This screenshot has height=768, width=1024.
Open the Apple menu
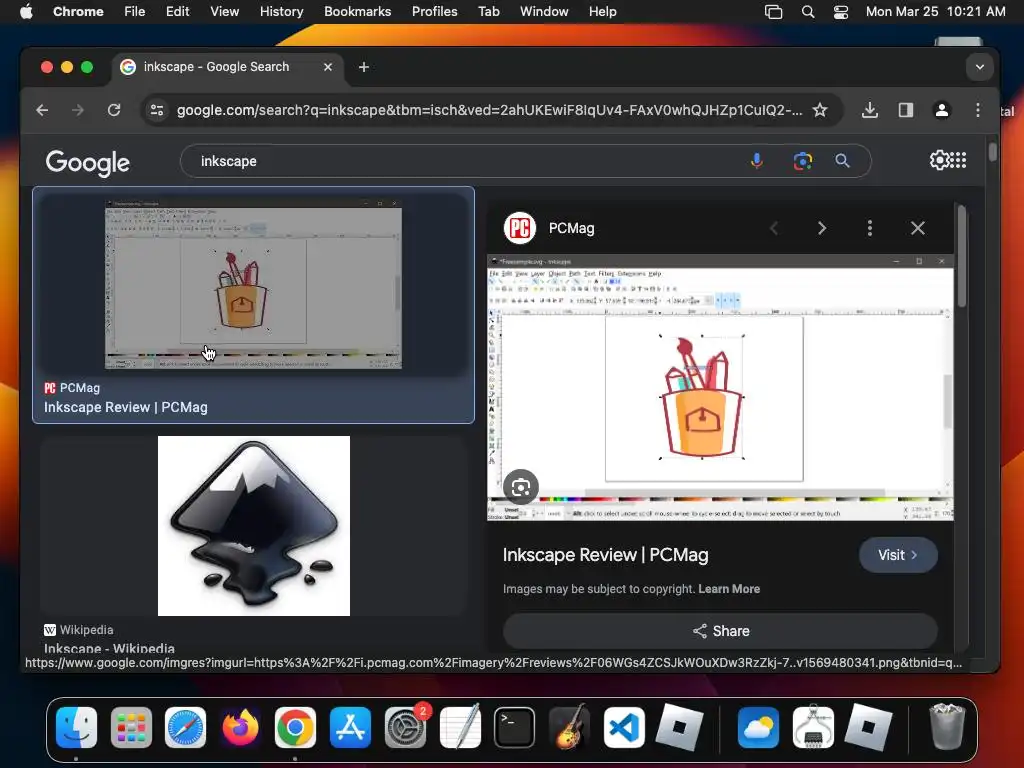coord(26,11)
